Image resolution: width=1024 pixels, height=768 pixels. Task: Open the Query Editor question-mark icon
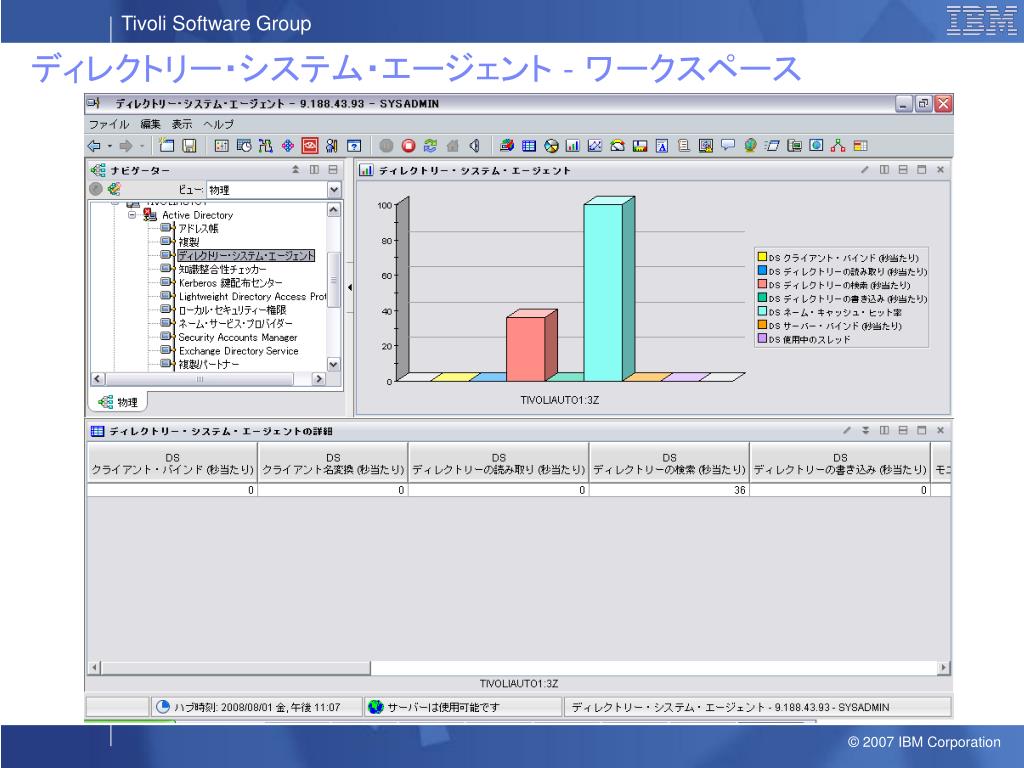click(354, 146)
